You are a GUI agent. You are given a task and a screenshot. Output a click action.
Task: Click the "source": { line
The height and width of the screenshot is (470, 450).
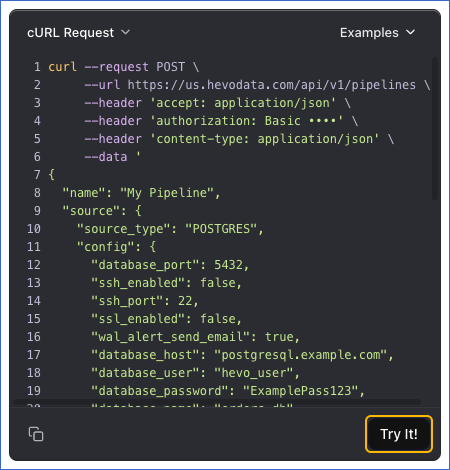(x=102, y=211)
